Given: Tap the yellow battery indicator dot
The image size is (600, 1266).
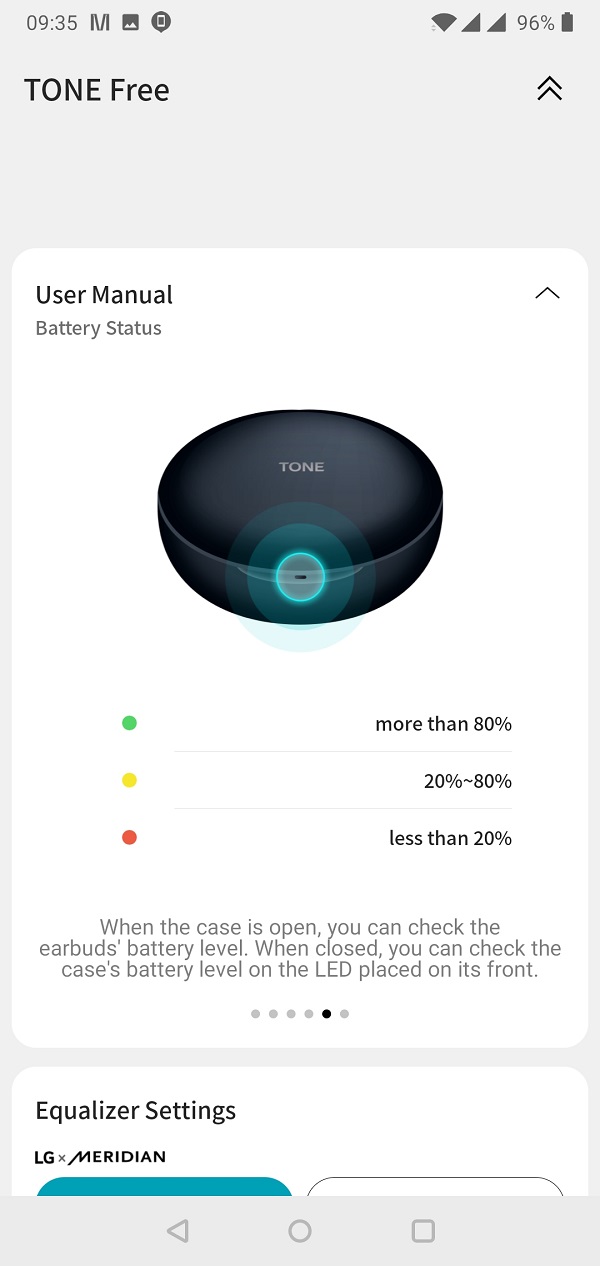Looking at the screenshot, I should 129,780.
